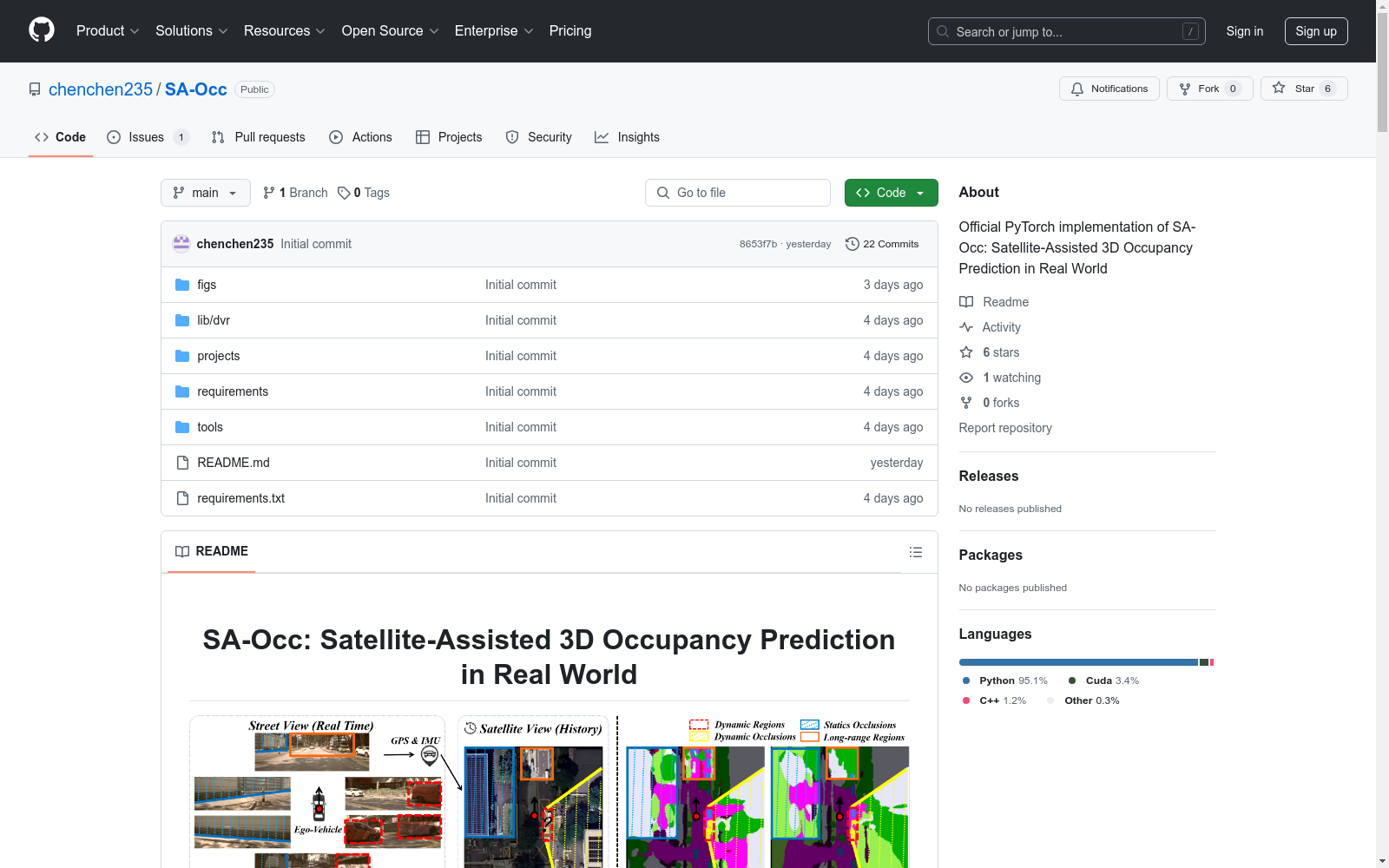Click commit hash 8653f7b
The image size is (1389, 868).
(758, 244)
